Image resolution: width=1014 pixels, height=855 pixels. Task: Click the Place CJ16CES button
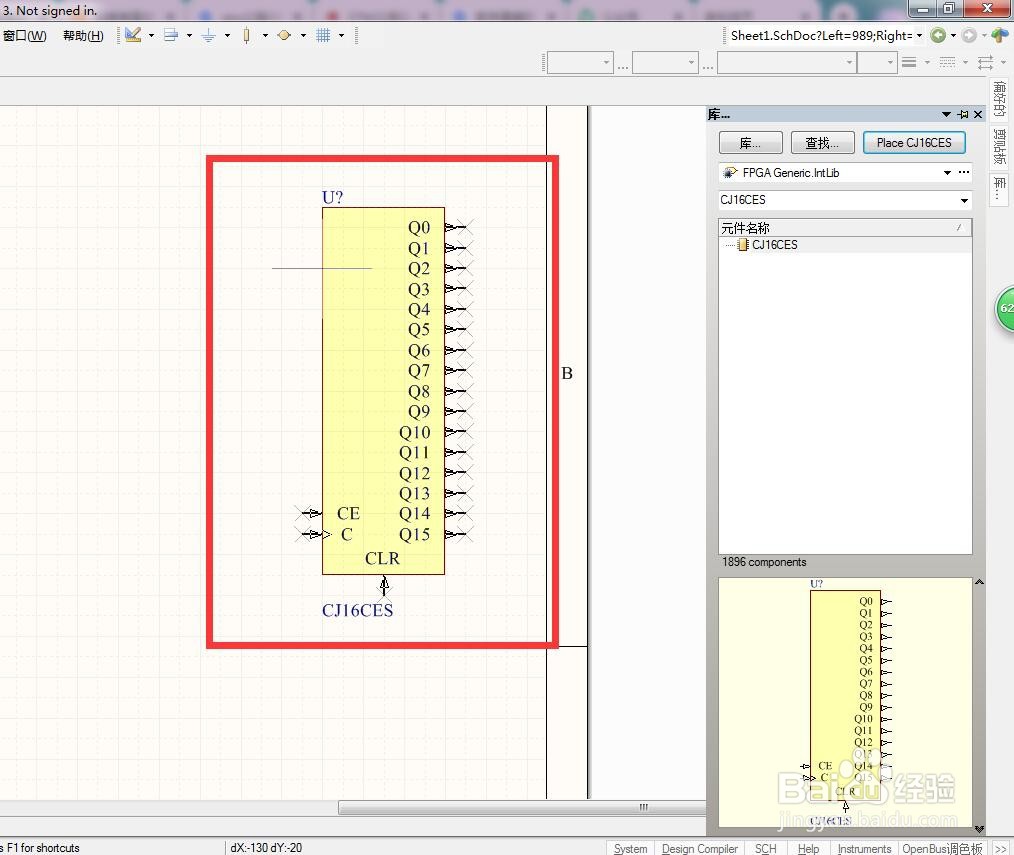tap(914, 143)
